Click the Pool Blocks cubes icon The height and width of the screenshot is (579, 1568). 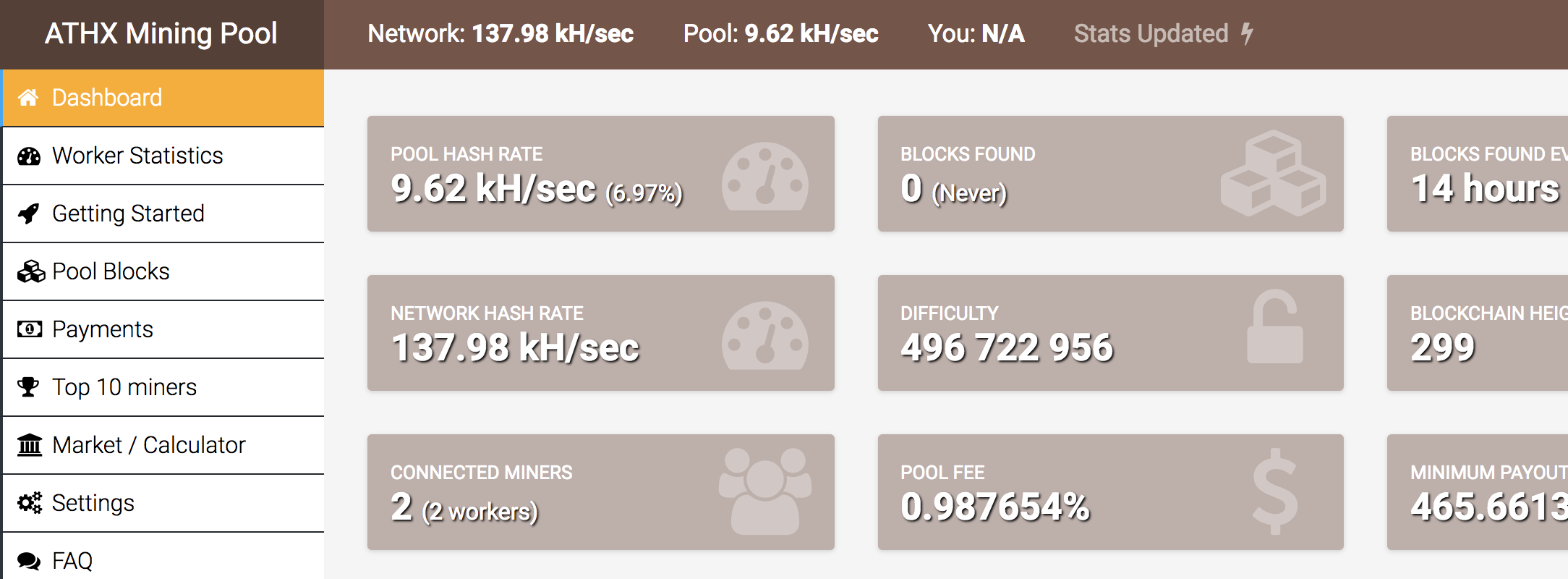[31, 271]
